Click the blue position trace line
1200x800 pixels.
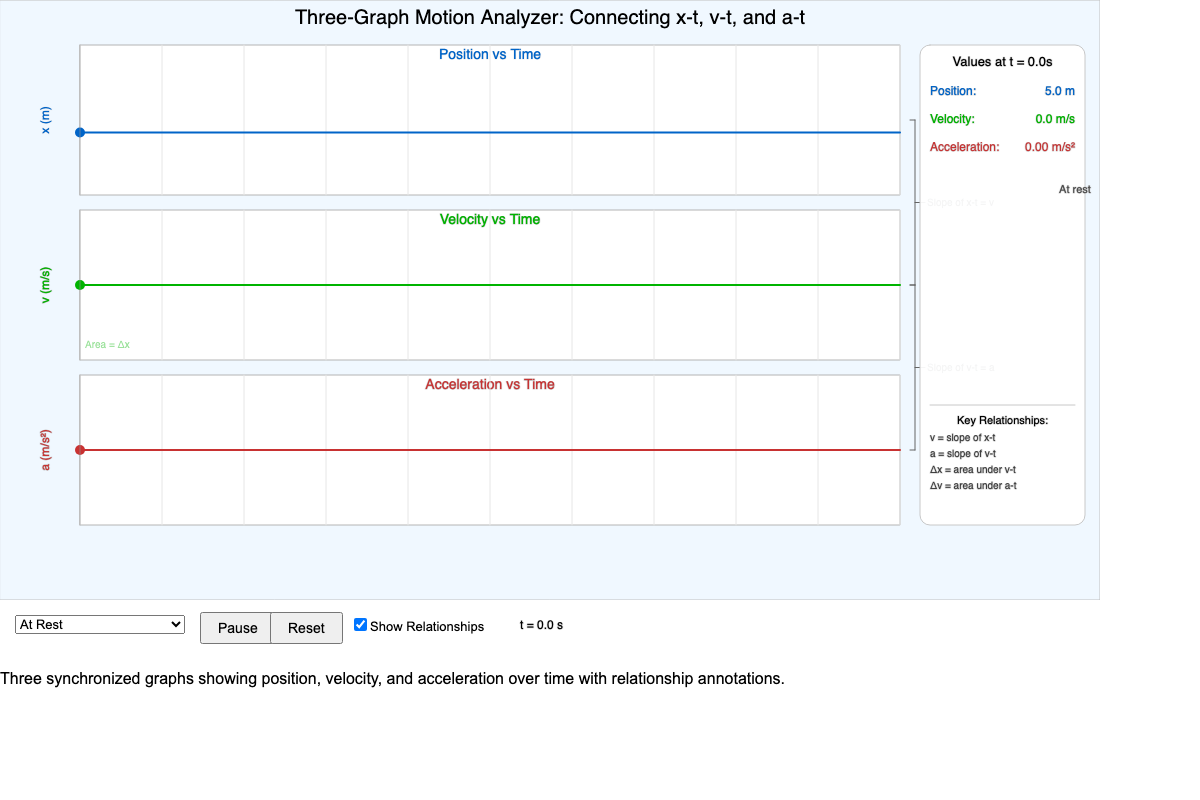(x=490, y=131)
